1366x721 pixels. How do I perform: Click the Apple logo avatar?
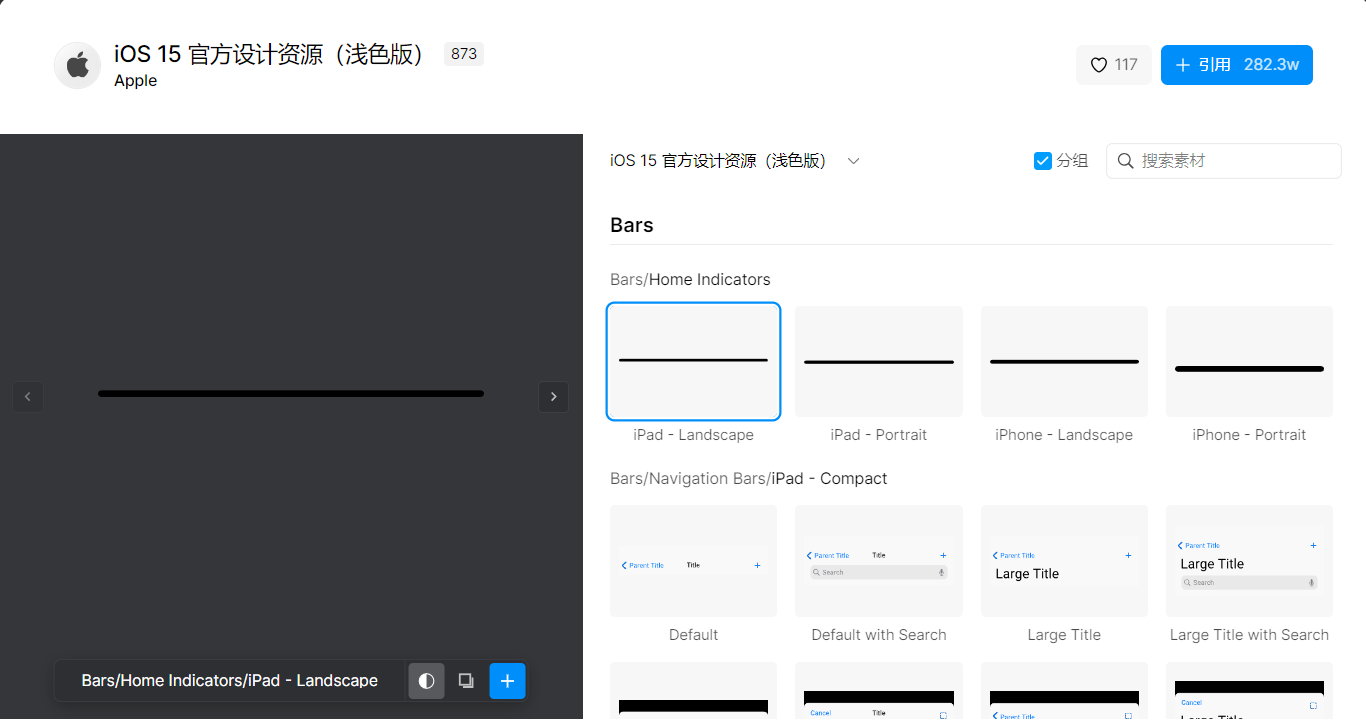(x=77, y=66)
